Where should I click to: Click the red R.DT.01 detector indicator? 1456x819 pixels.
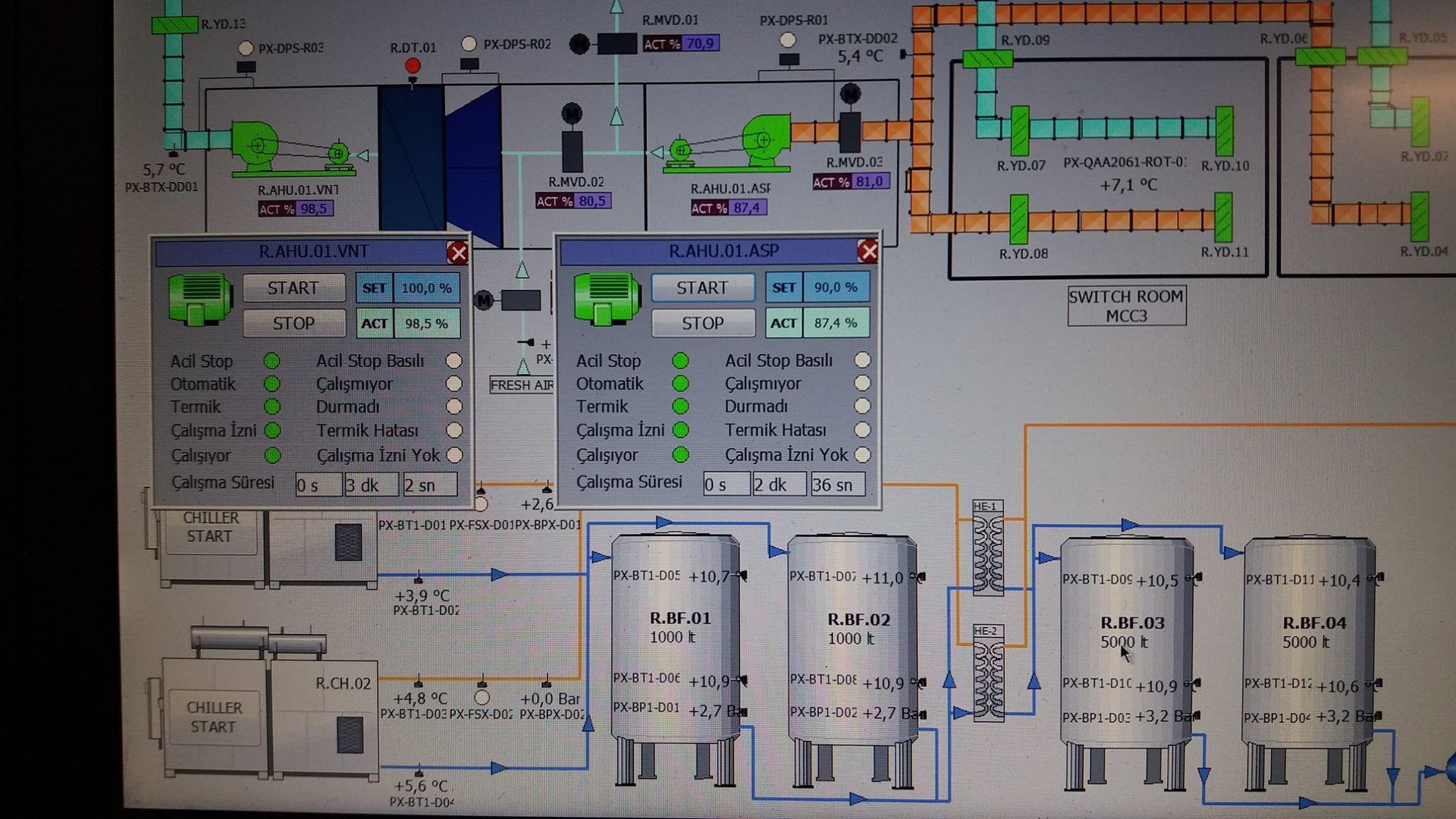click(413, 66)
